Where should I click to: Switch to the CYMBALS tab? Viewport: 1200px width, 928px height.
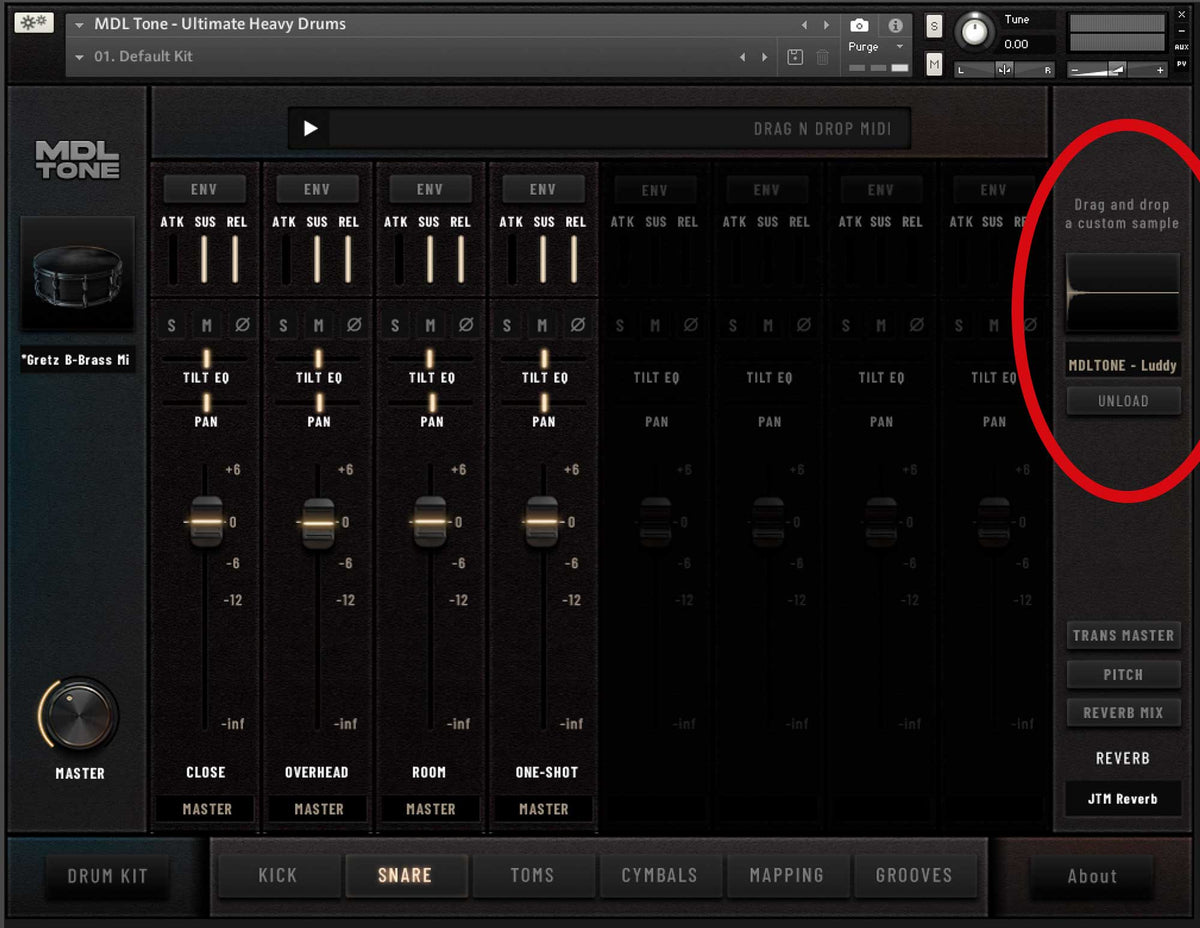pyautogui.click(x=660, y=875)
